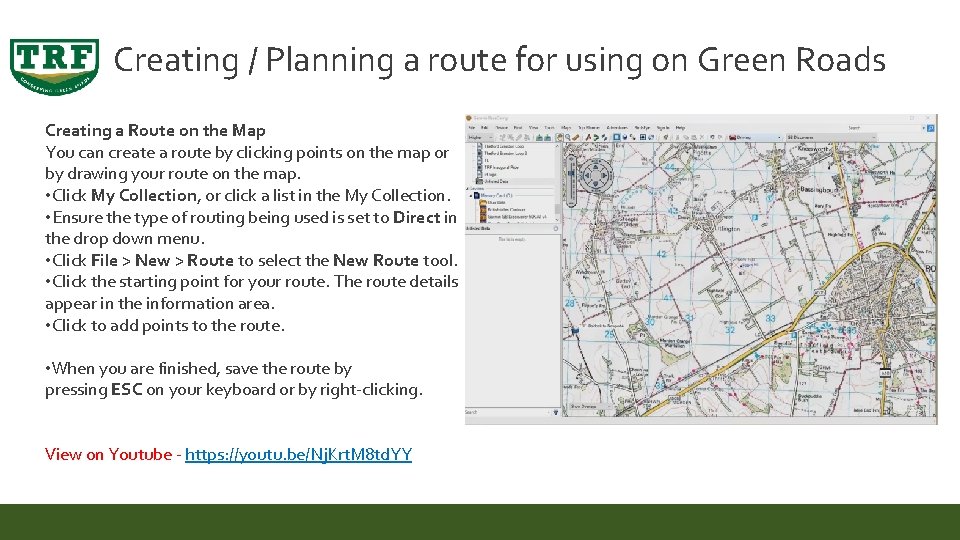Select the hand pan tool in toolbar
Screen dimensions: 960x540
(x=560, y=137)
